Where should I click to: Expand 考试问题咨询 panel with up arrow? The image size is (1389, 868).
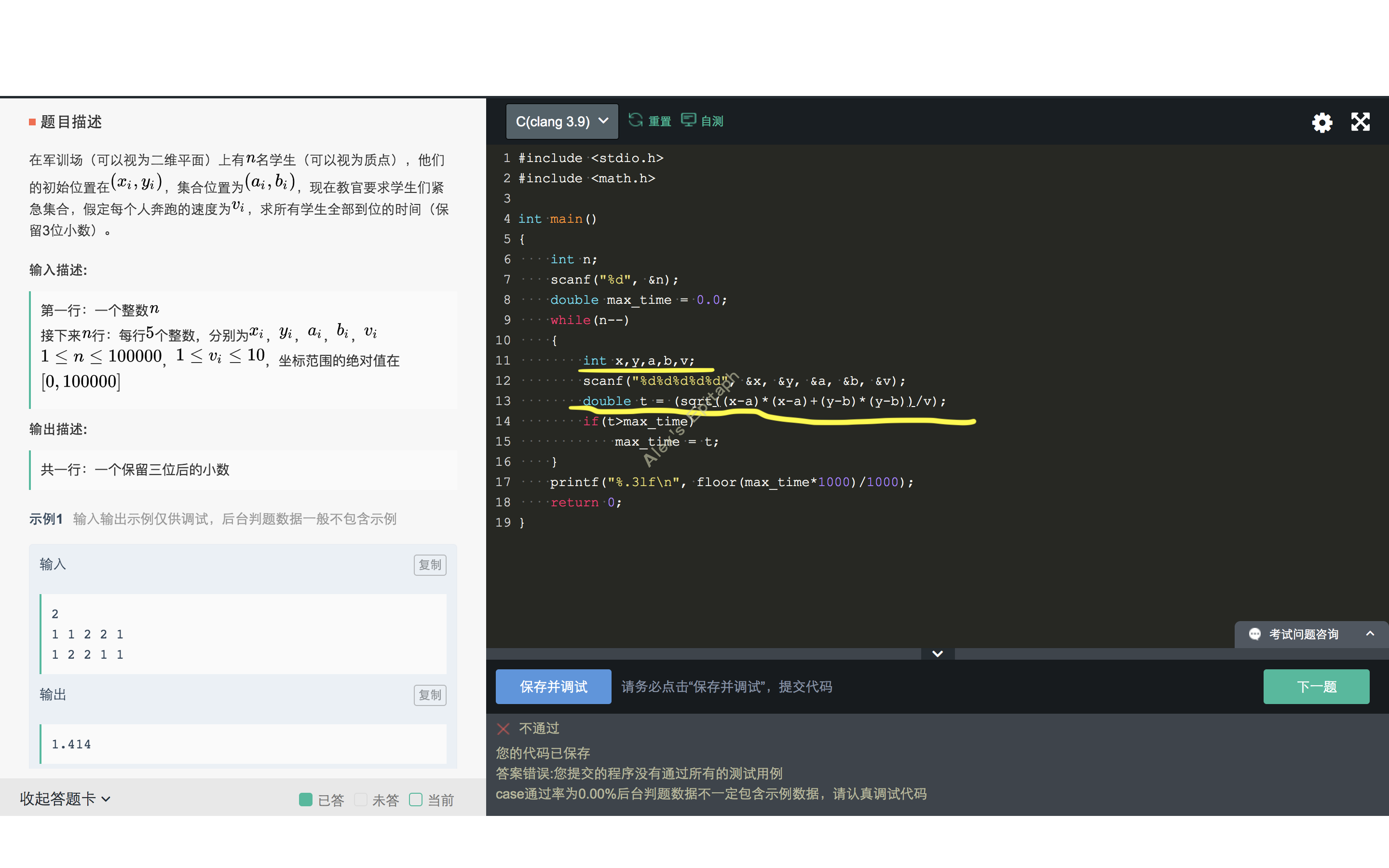click(1370, 634)
